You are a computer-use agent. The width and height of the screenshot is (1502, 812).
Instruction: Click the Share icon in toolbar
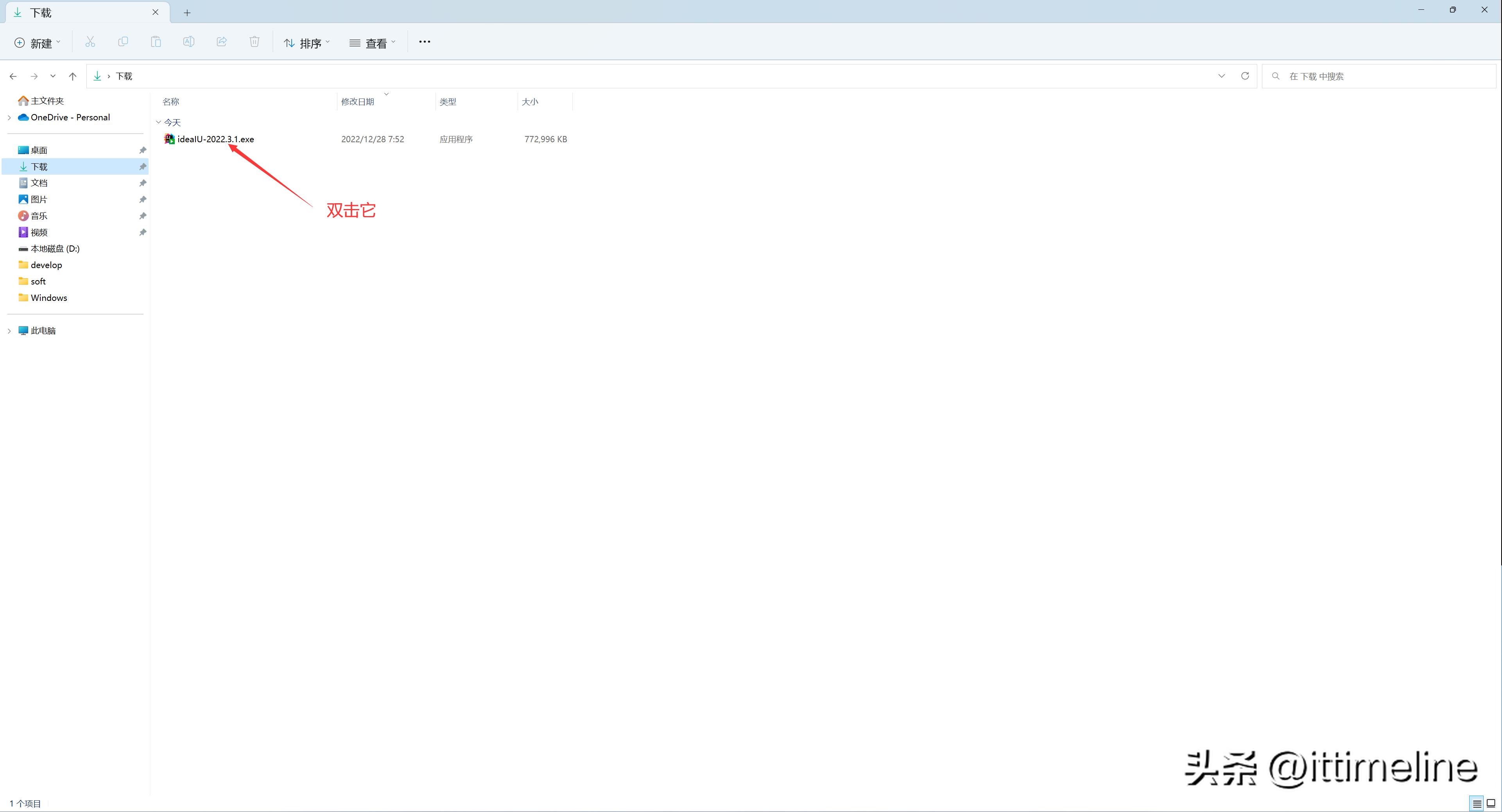tap(222, 42)
